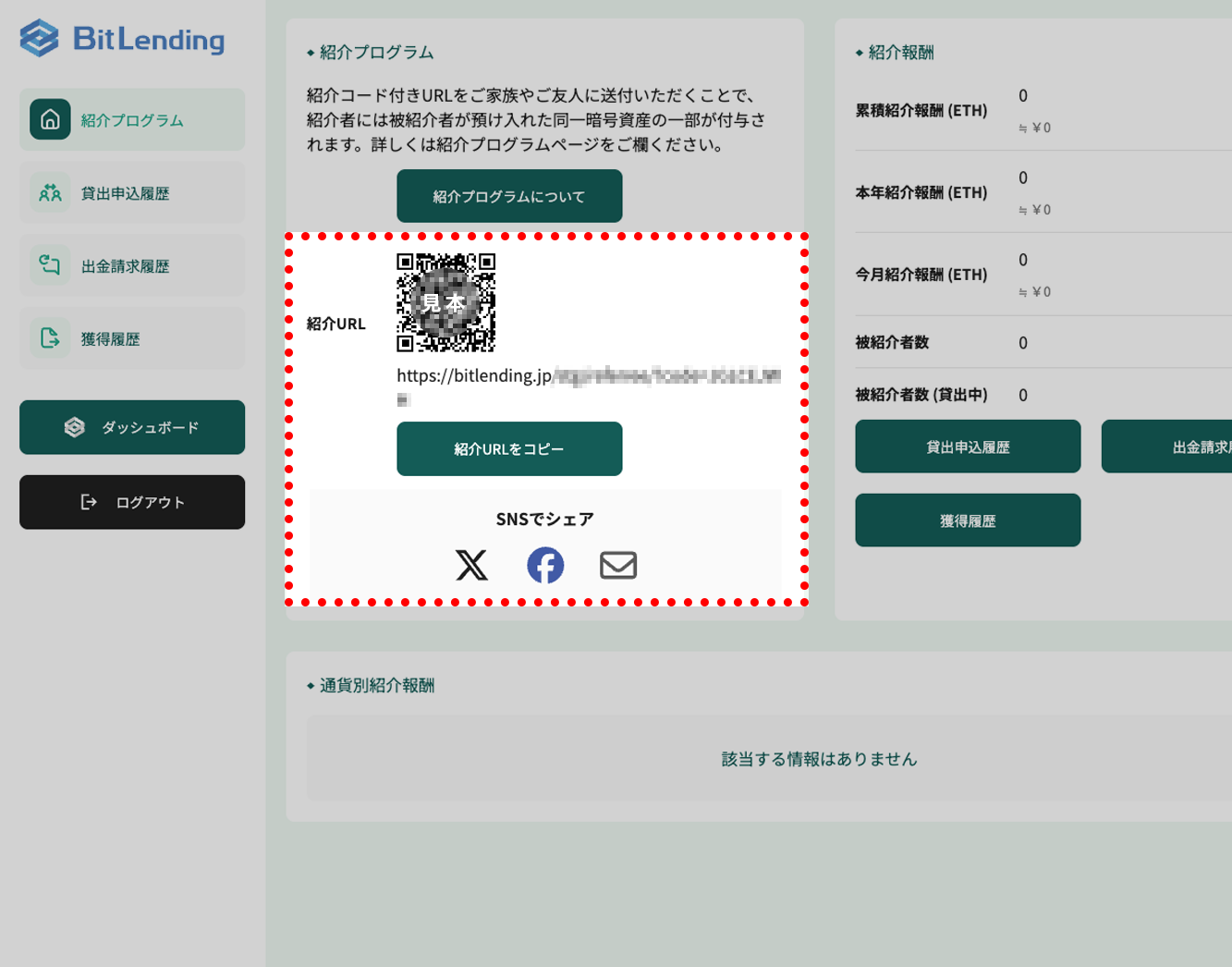
Task: Click the document icon beside 獲得履歴 in sidebar
Action: pos(50,338)
